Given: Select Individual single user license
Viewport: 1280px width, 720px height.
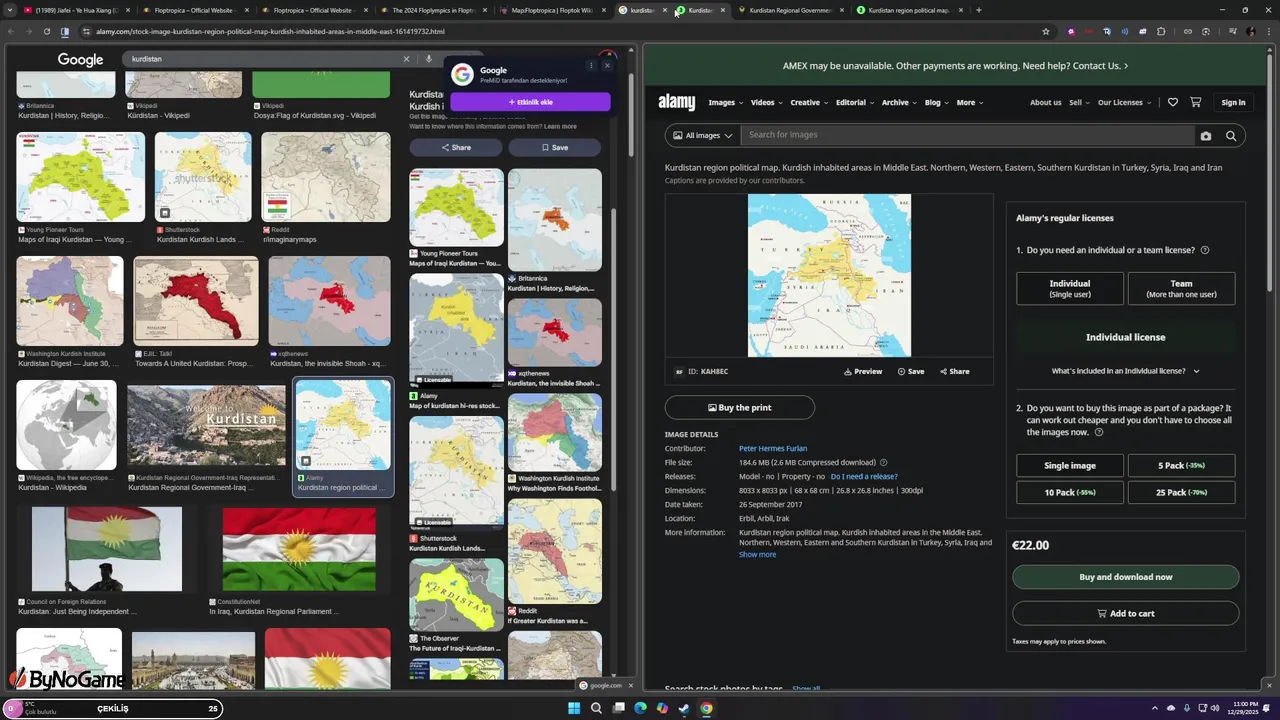Looking at the screenshot, I should (x=1070, y=289).
